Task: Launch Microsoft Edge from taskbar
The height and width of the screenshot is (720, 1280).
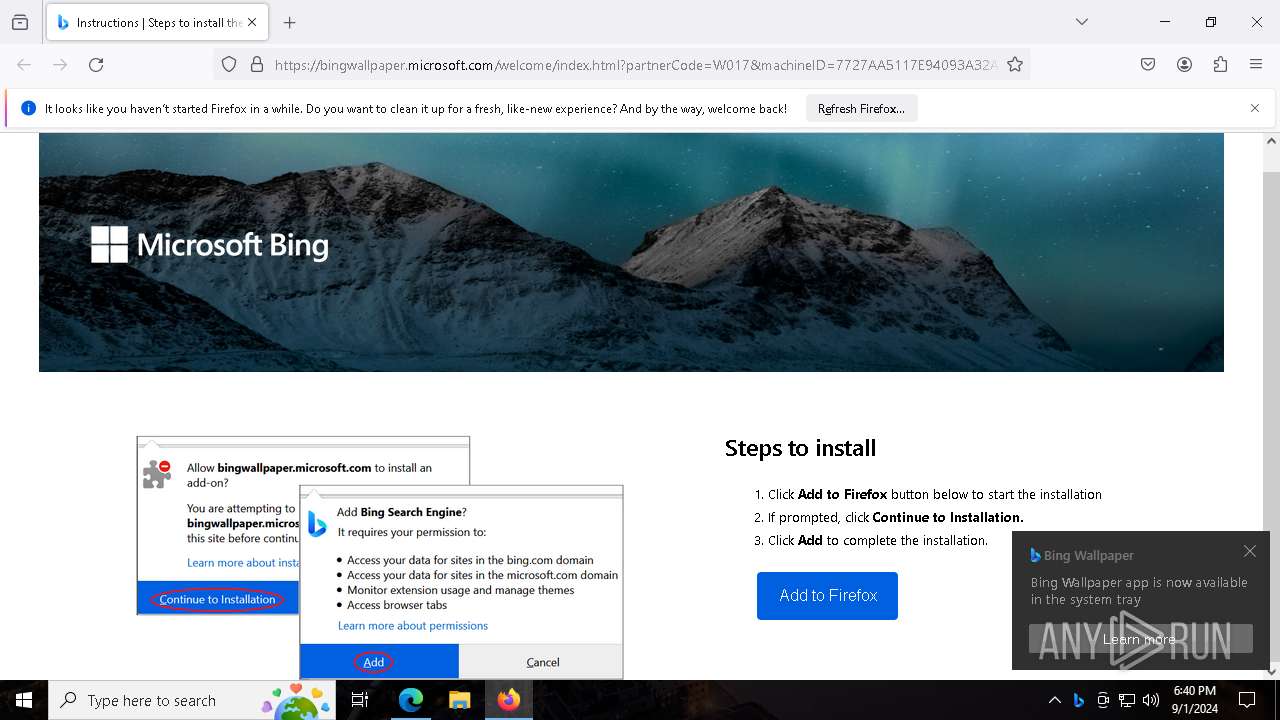Action: pos(411,700)
